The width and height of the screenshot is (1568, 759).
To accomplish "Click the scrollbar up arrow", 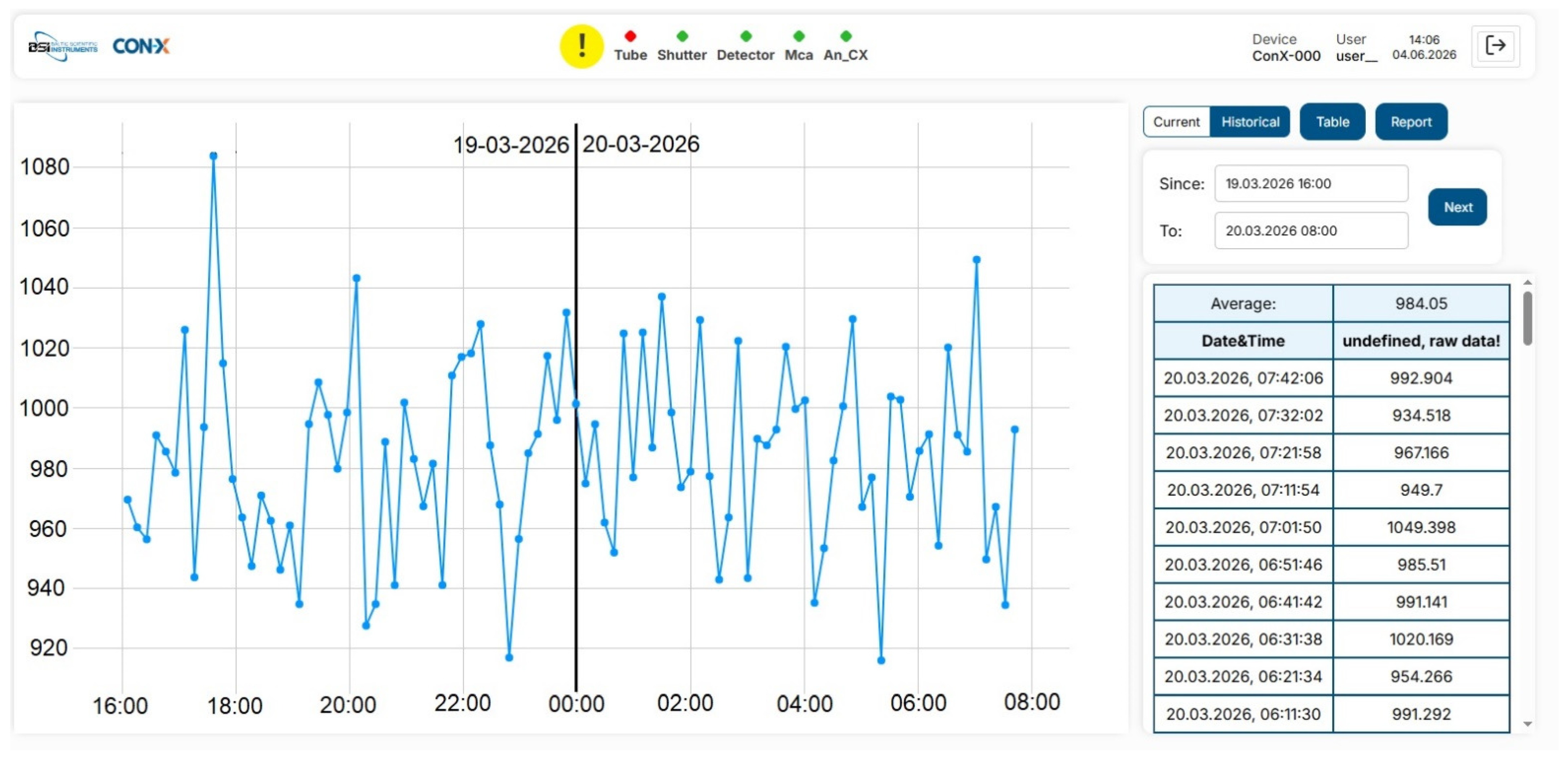I will pyautogui.click(x=1527, y=283).
